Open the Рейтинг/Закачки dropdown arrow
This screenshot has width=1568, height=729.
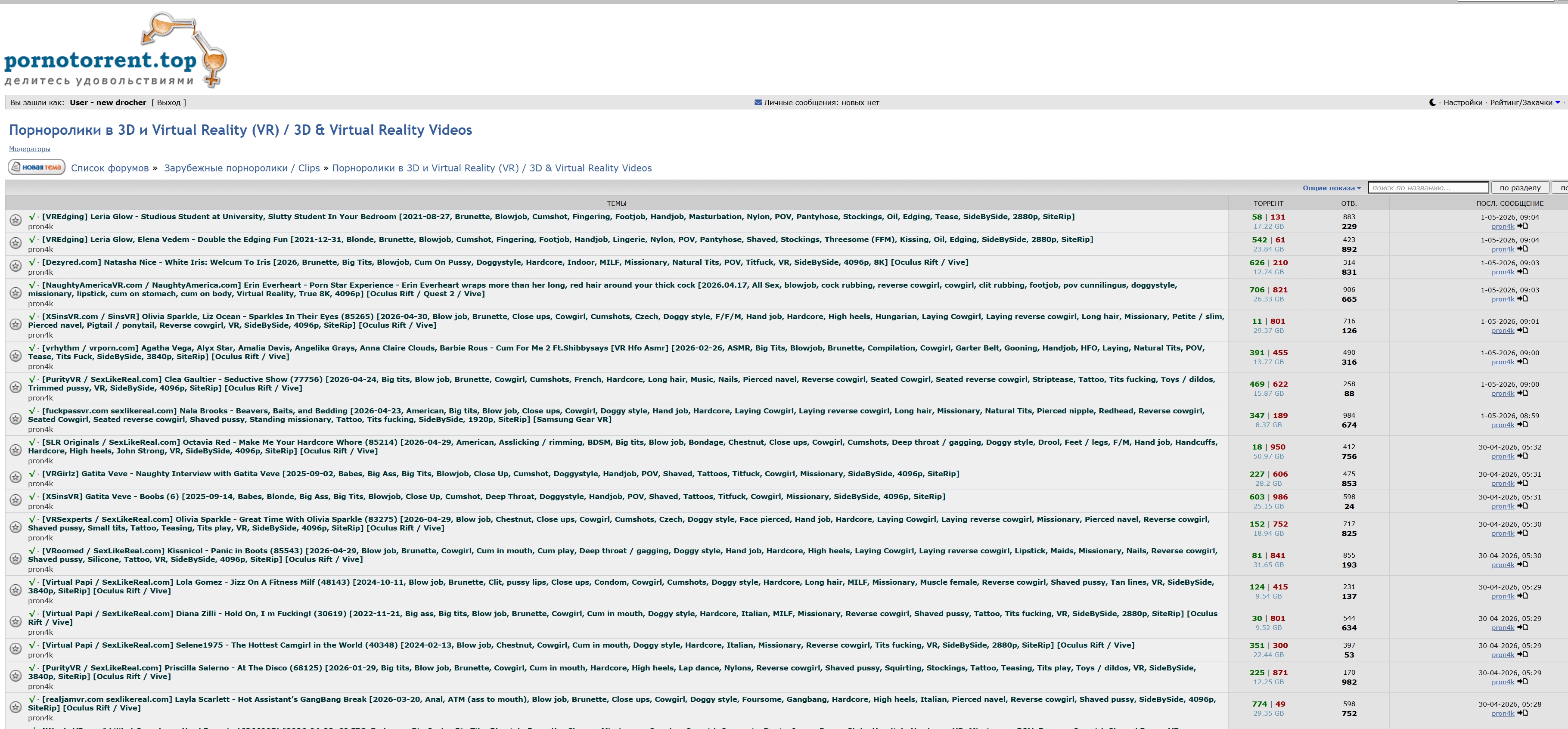click(1558, 102)
